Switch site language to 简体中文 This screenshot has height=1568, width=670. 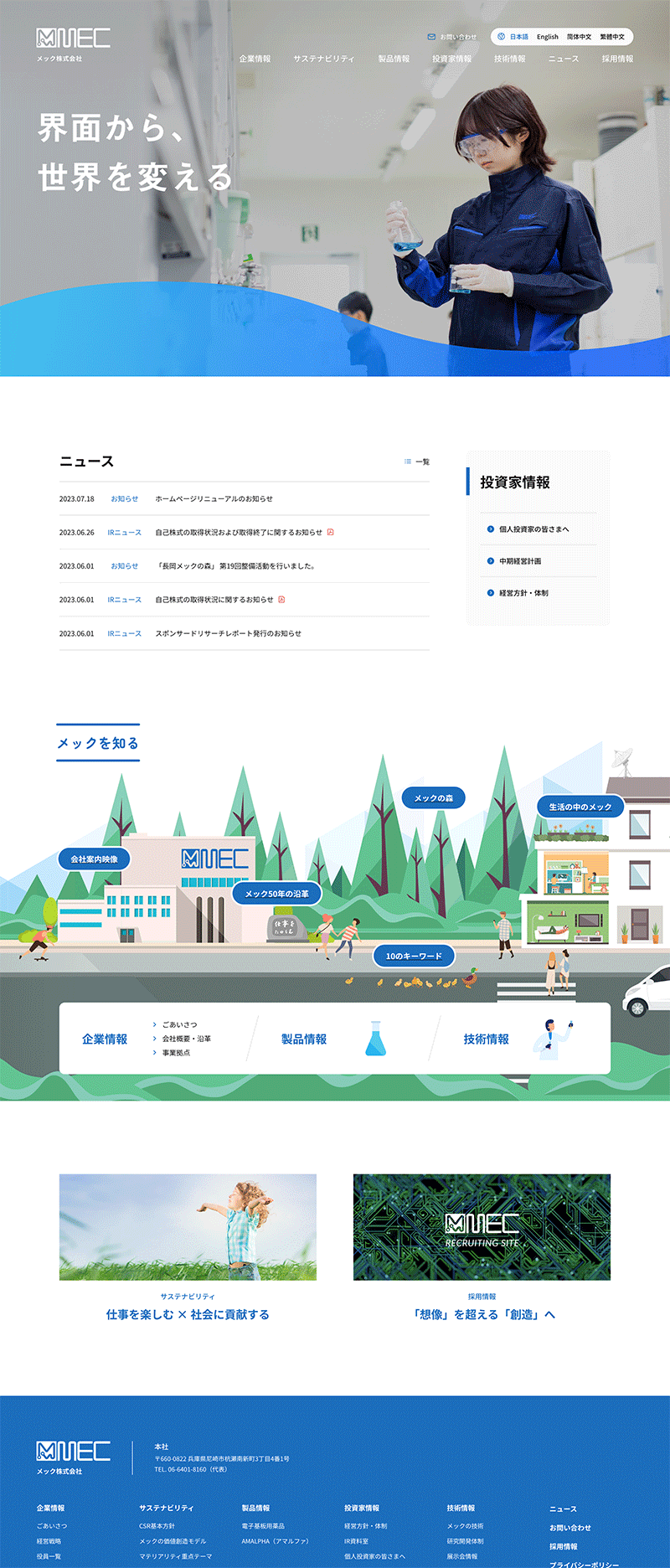579,37
